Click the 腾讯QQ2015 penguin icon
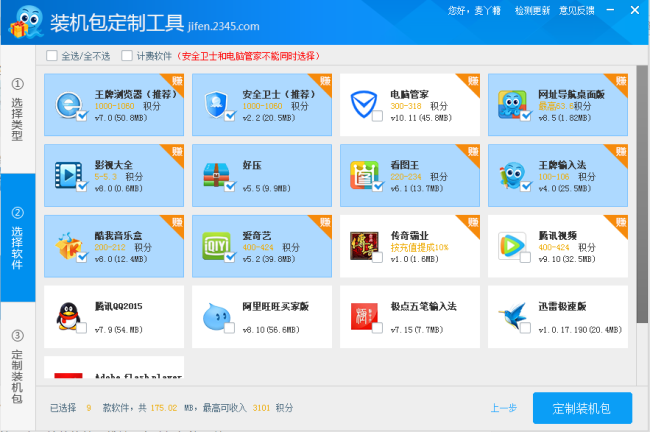 [68, 316]
